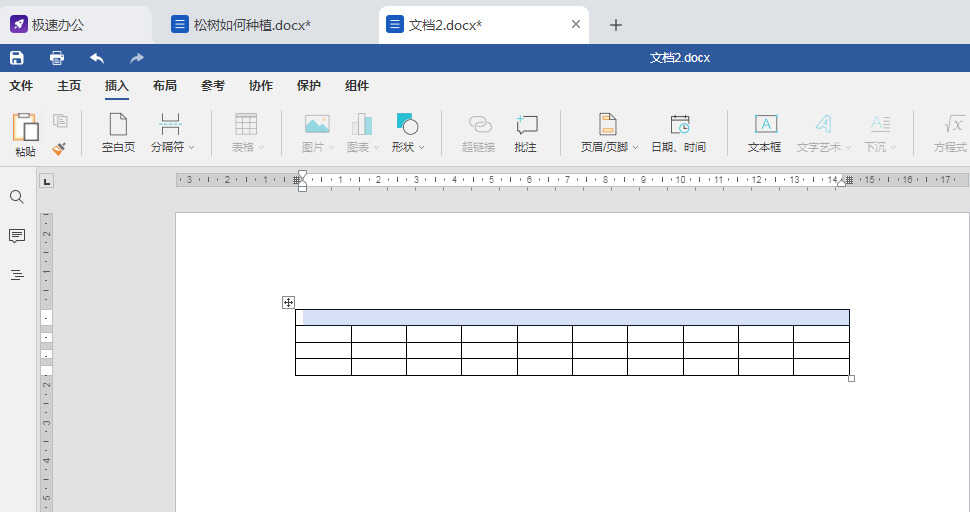Click the tab stop selector on ruler
Viewport: 970px width, 512px height.
point(47,181)
